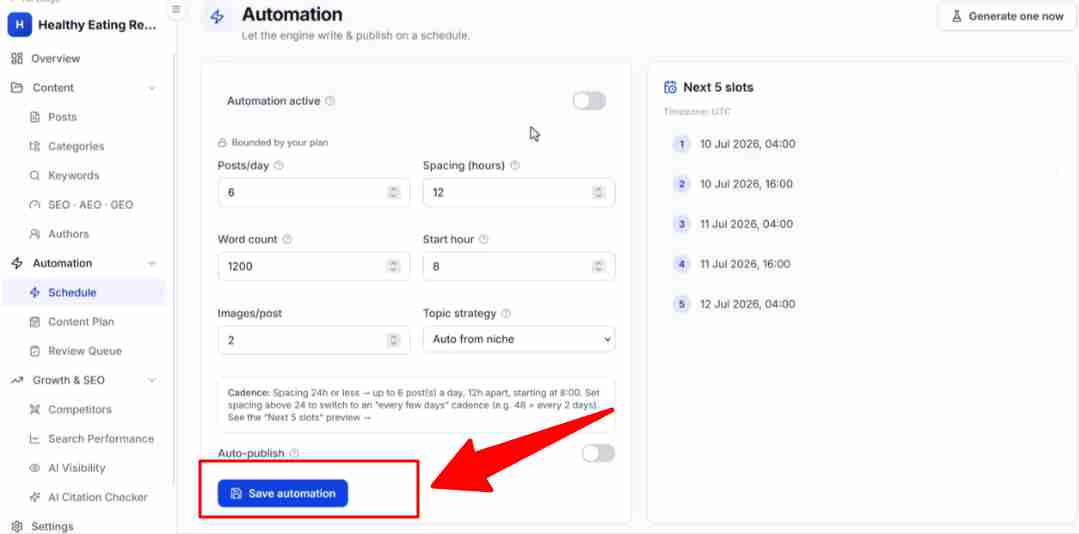Focus the Spacing (hours) input field
The image size is (1079, 534).
coord(519,193)
